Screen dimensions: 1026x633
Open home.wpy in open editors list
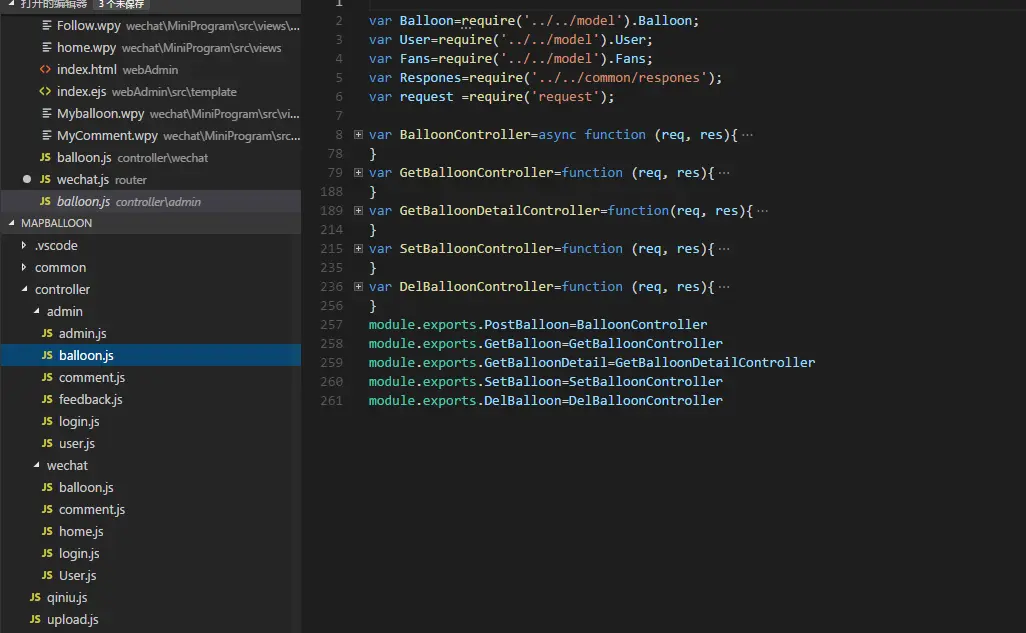click(150, 48)
